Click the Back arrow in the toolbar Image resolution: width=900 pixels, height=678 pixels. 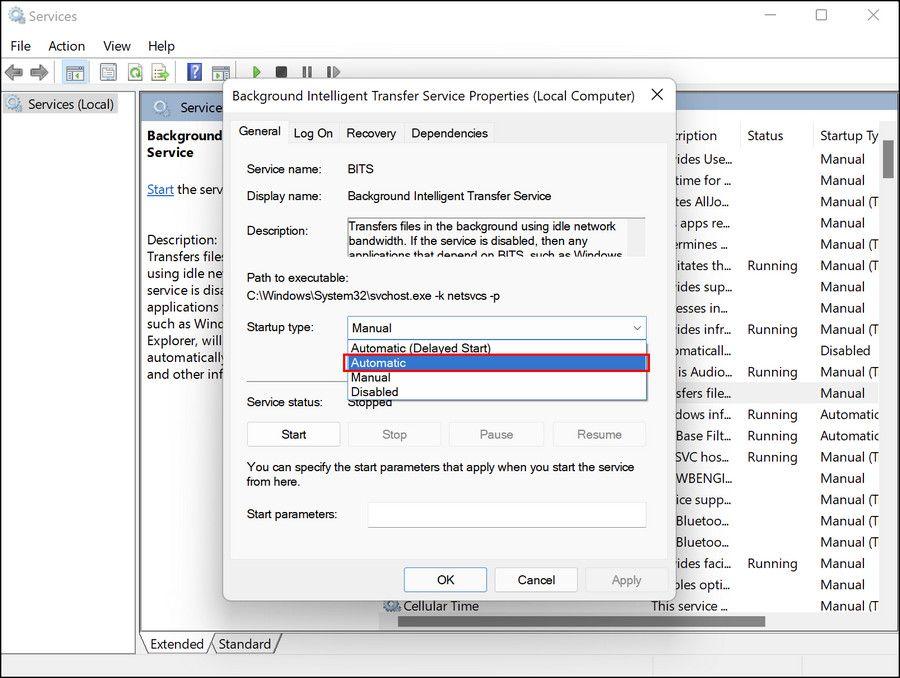point(14,73)
